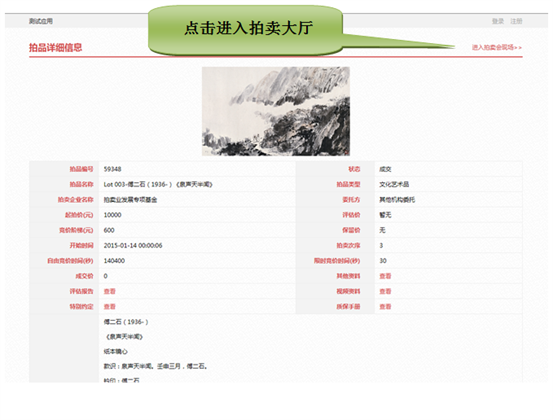
Task: View 评估报告 via its 查看 link
Action: [109, 291]
